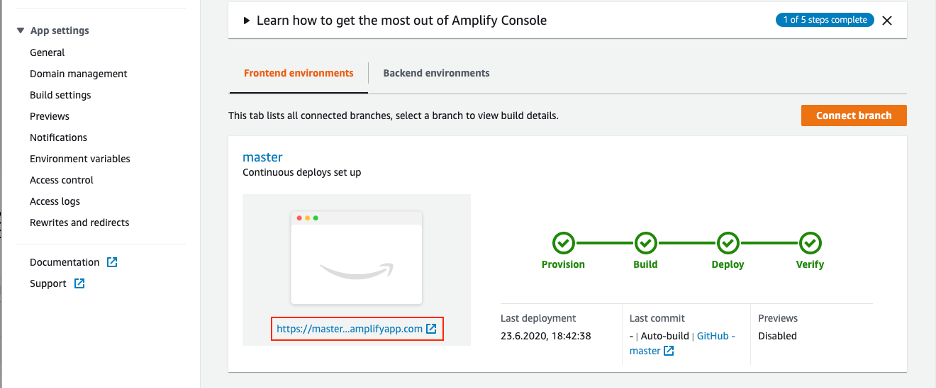This screenshot has width=936, height=388.
Task: Open Access control
Action: point(61,180)
